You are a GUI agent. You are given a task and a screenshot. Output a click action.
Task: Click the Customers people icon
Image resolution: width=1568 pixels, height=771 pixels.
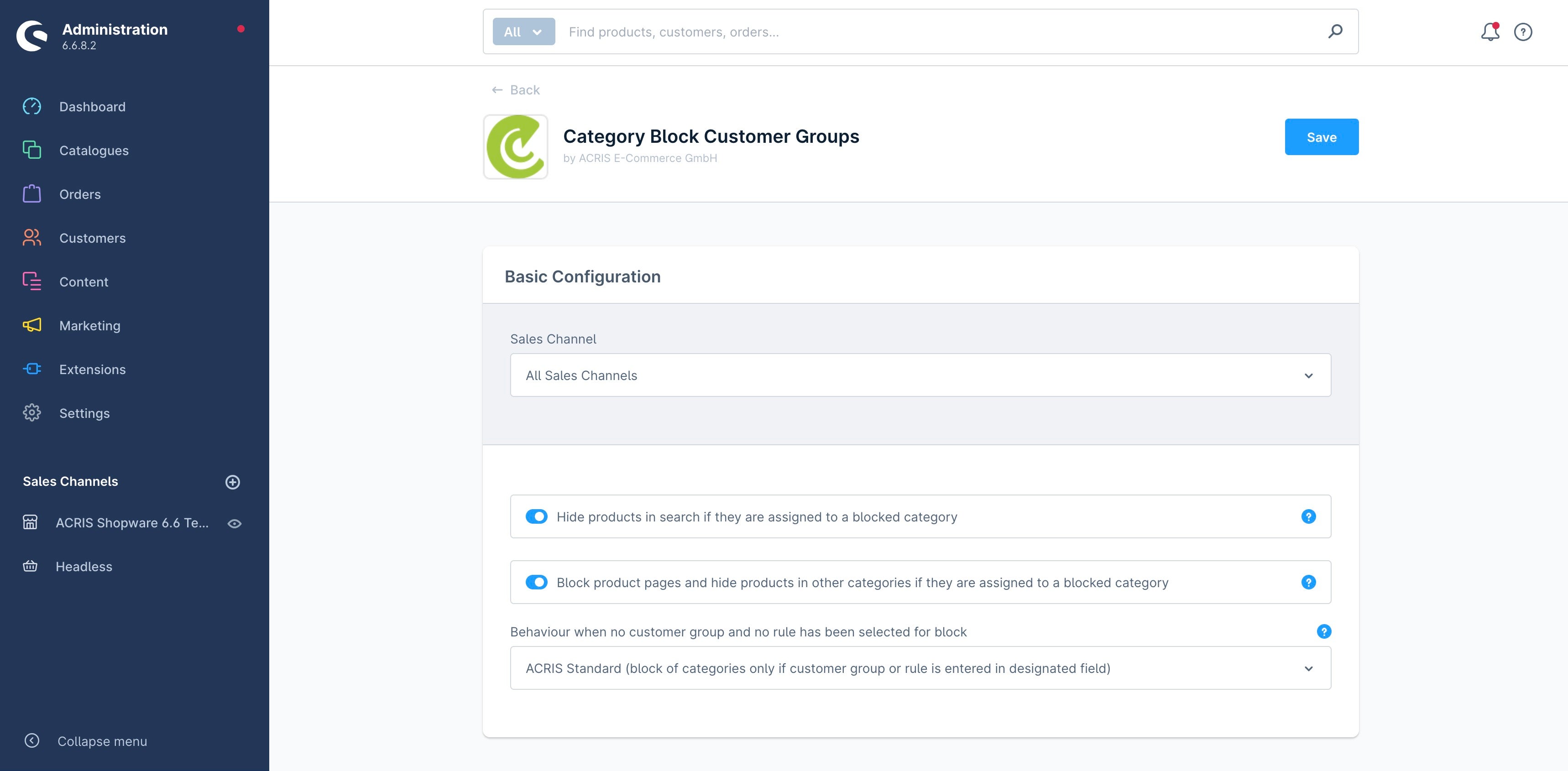(31, 237)
